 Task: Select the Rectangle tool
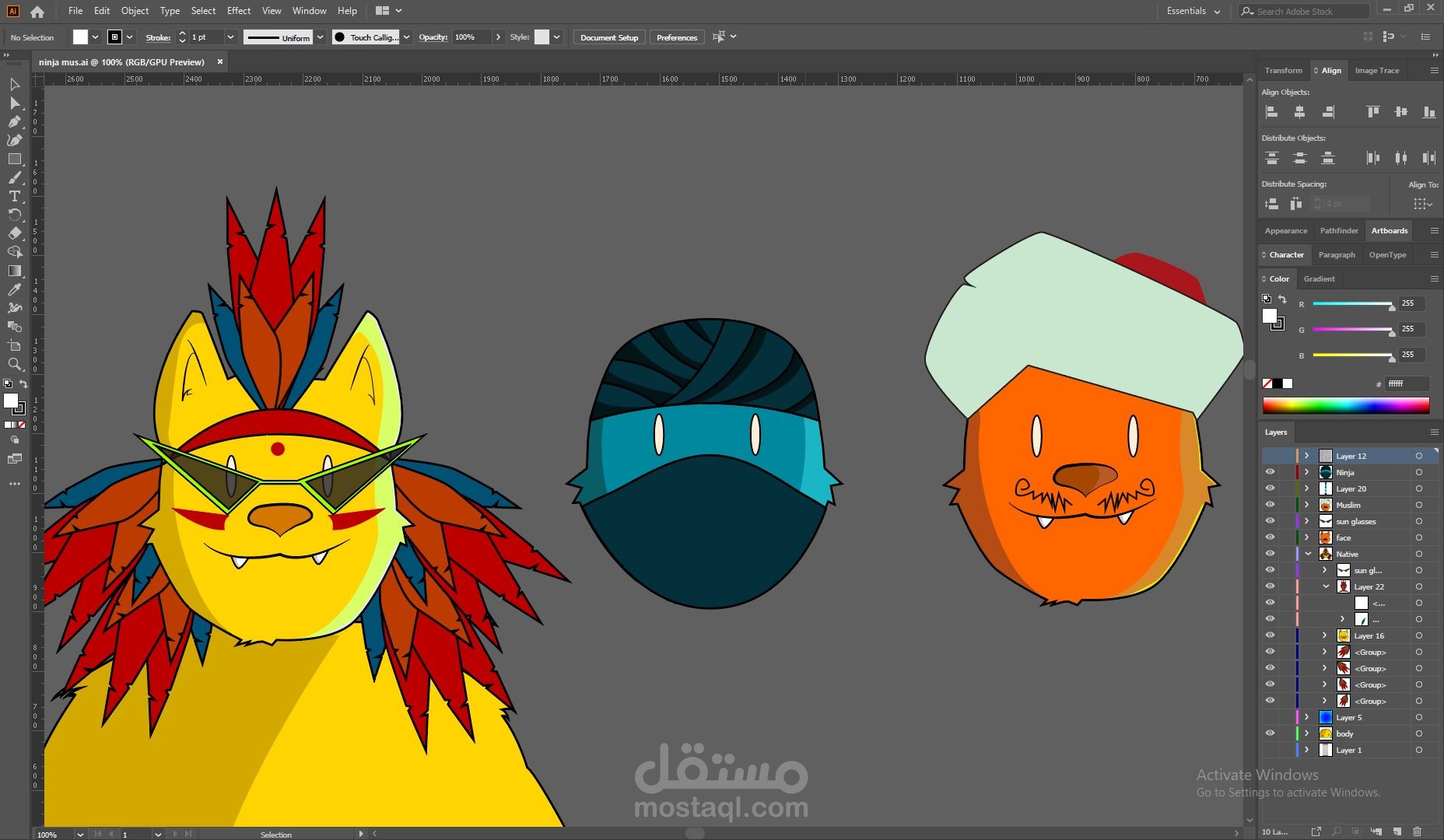pyautogui.click(x=15, y=159)
